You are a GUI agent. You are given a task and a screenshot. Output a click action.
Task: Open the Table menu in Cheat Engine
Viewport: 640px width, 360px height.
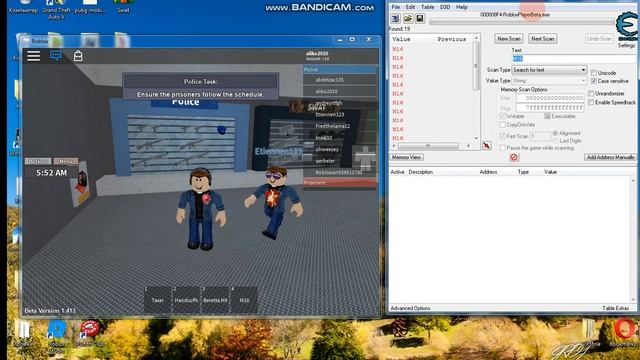427,7
